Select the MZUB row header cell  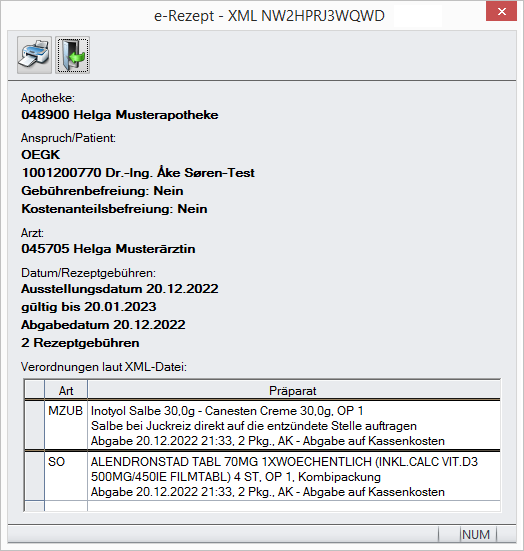pyautogui.click(x=34, y=425)
